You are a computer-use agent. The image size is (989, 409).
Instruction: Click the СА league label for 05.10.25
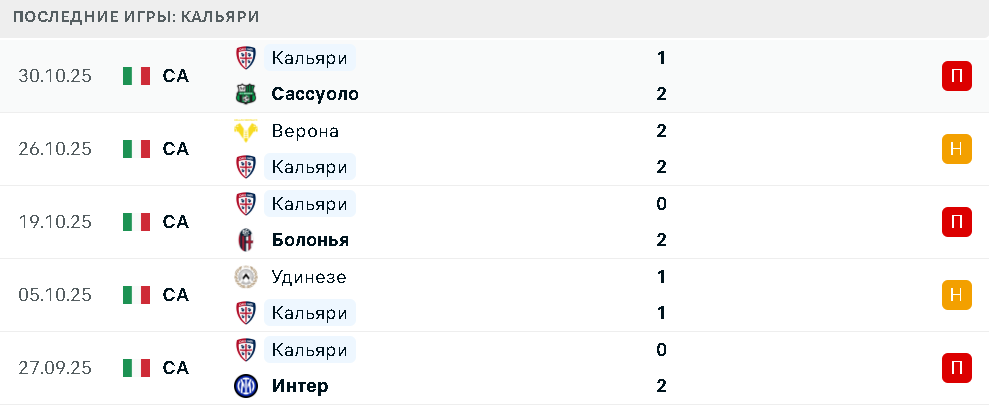tap(175, 295)
